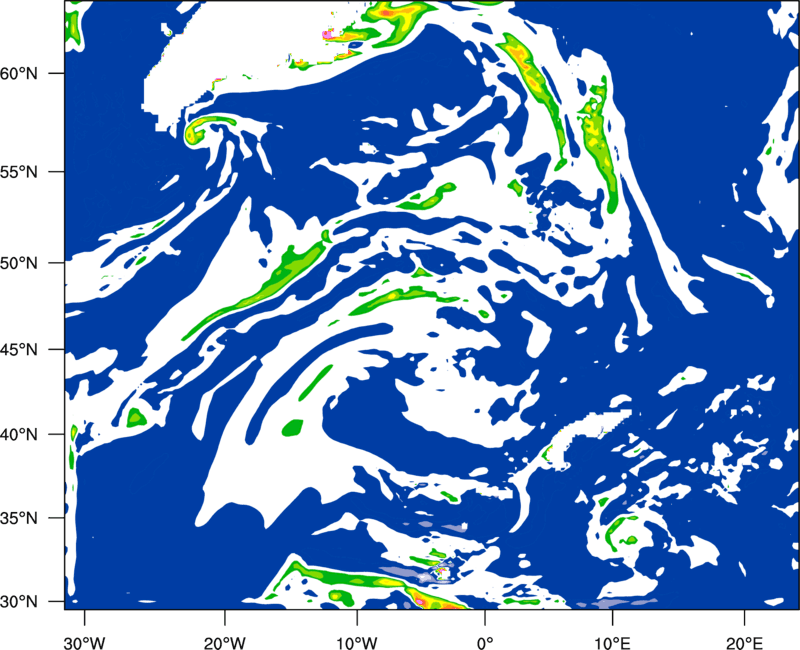Image resolution: width=800 pixels, height=650 pixels.
Task: Click the 30°N latitude label
Action: tap(19, 602)
